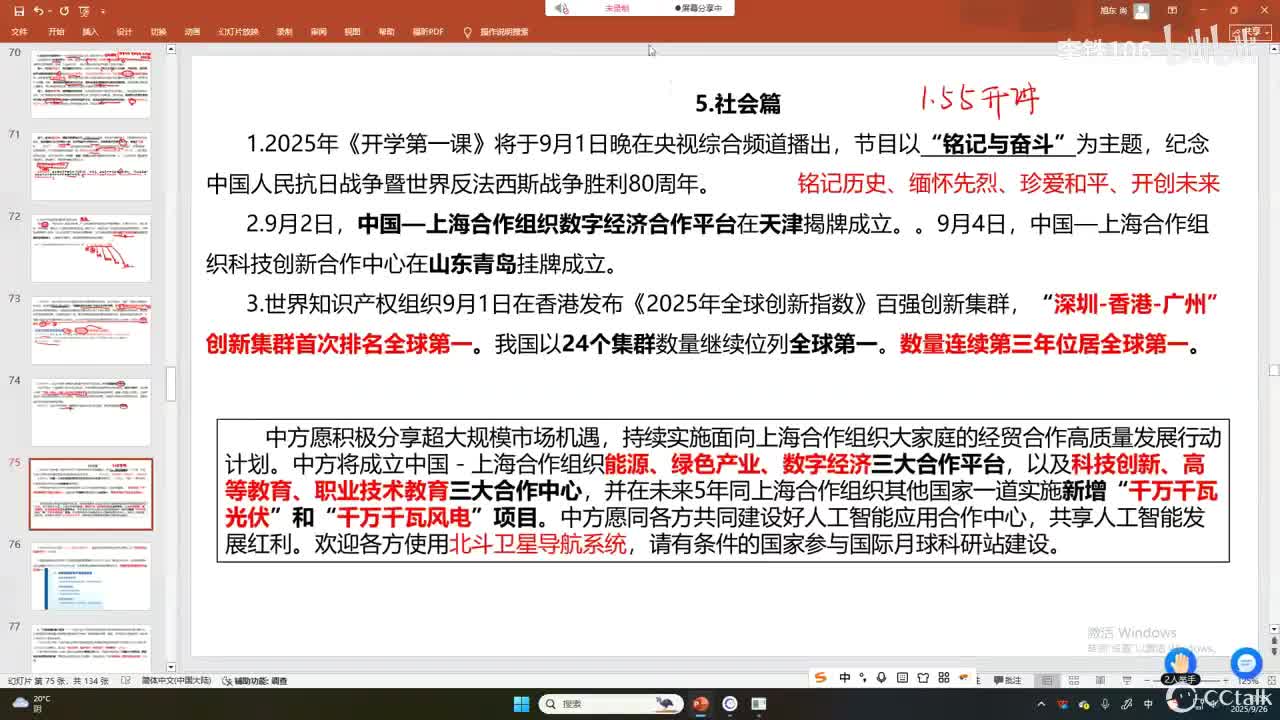Open the 文件 menu
Image resolution: width=1280 pixels, height=720 pixels.
click(19, 32)
